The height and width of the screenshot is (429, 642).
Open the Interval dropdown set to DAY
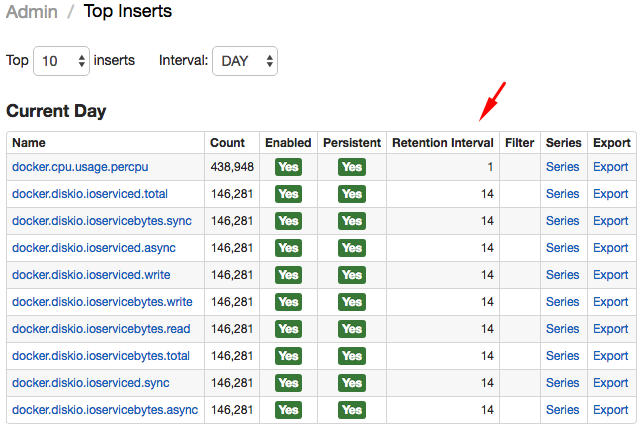[245, 61]
